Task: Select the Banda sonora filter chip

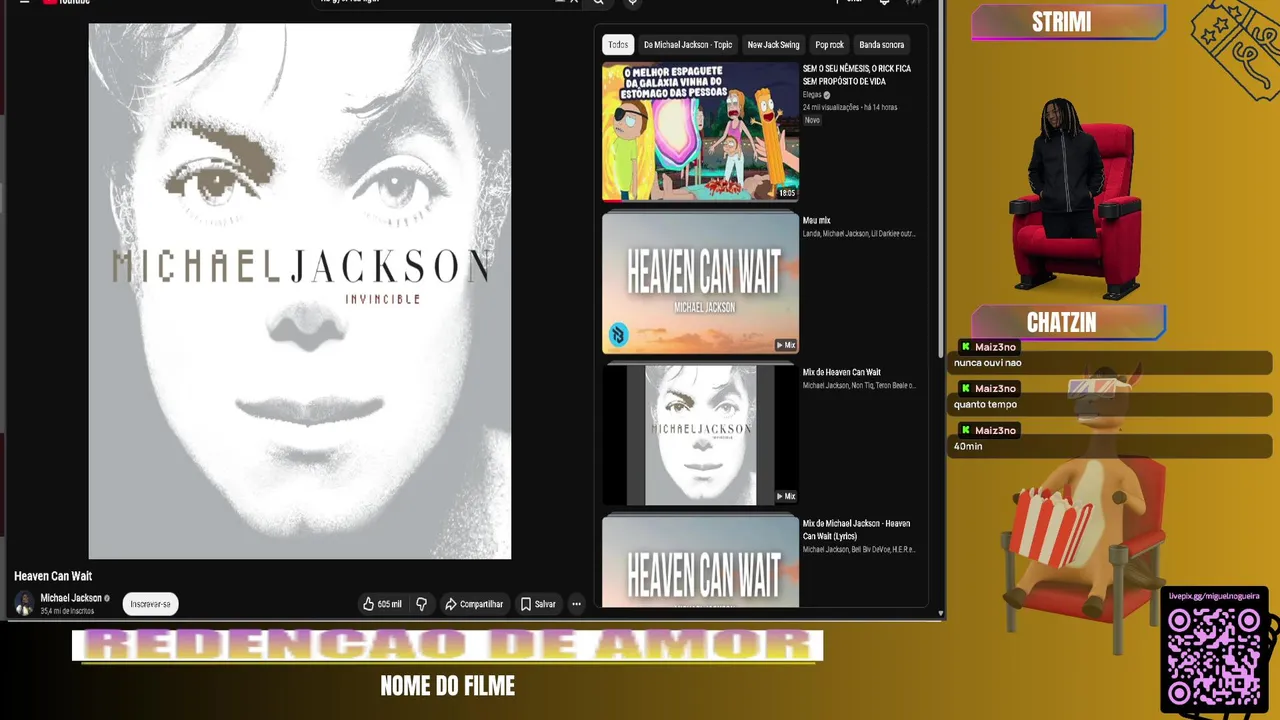Action: click(x=881, y=44)
